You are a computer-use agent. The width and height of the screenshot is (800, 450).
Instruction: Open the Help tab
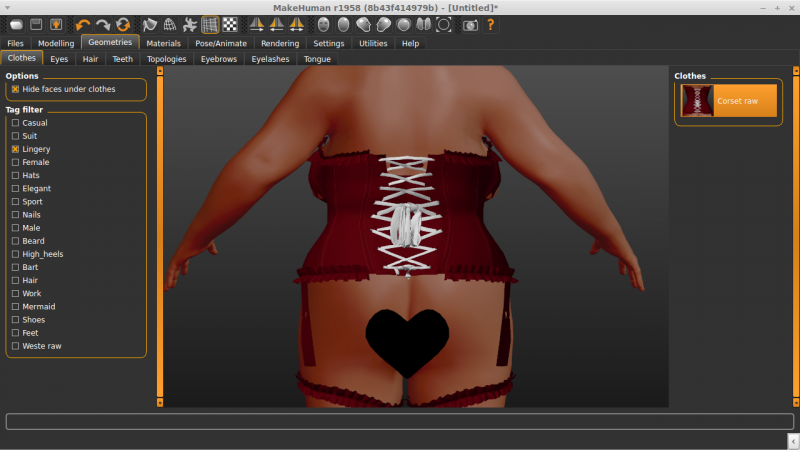coord(410,43)
